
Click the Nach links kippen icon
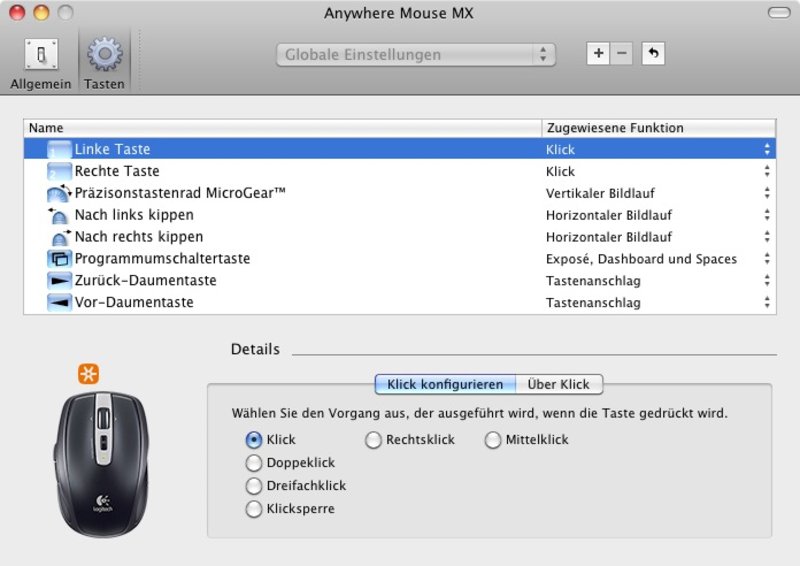point(59,215)
